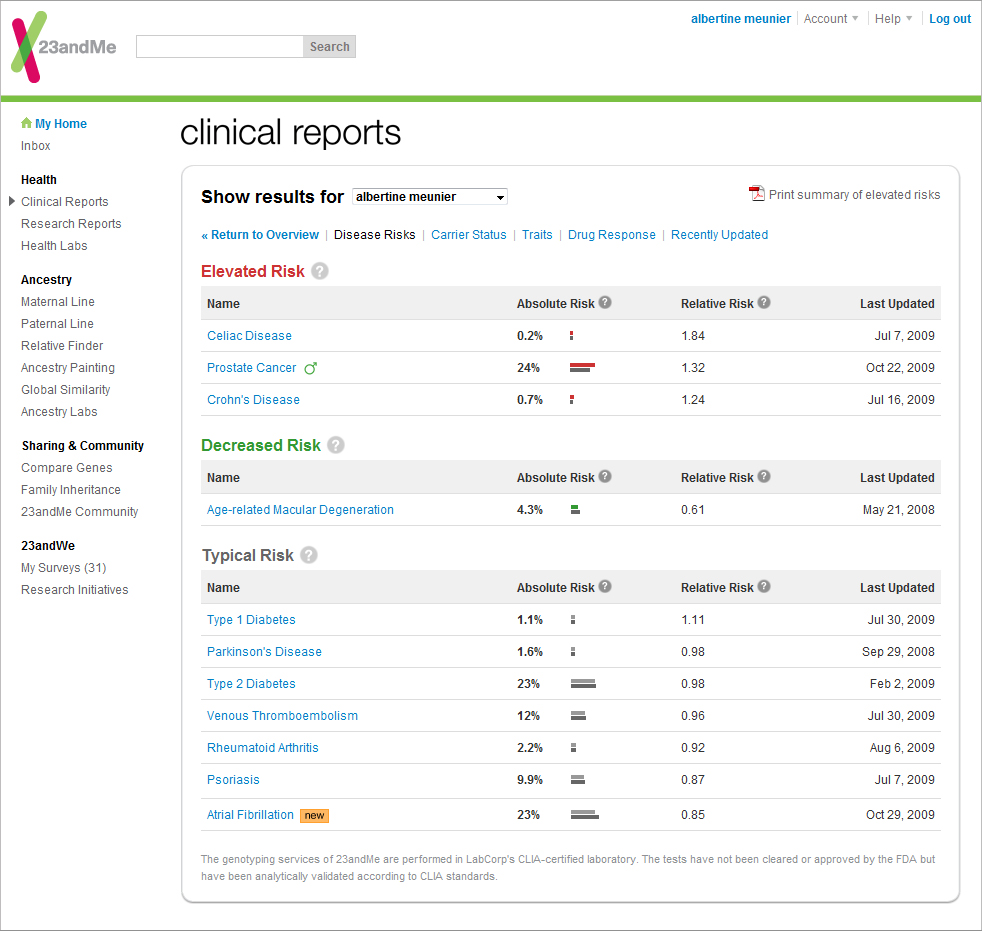Click Relative Risk help icon in Elevated table
The image size is (982, 931).
[764, 302]
